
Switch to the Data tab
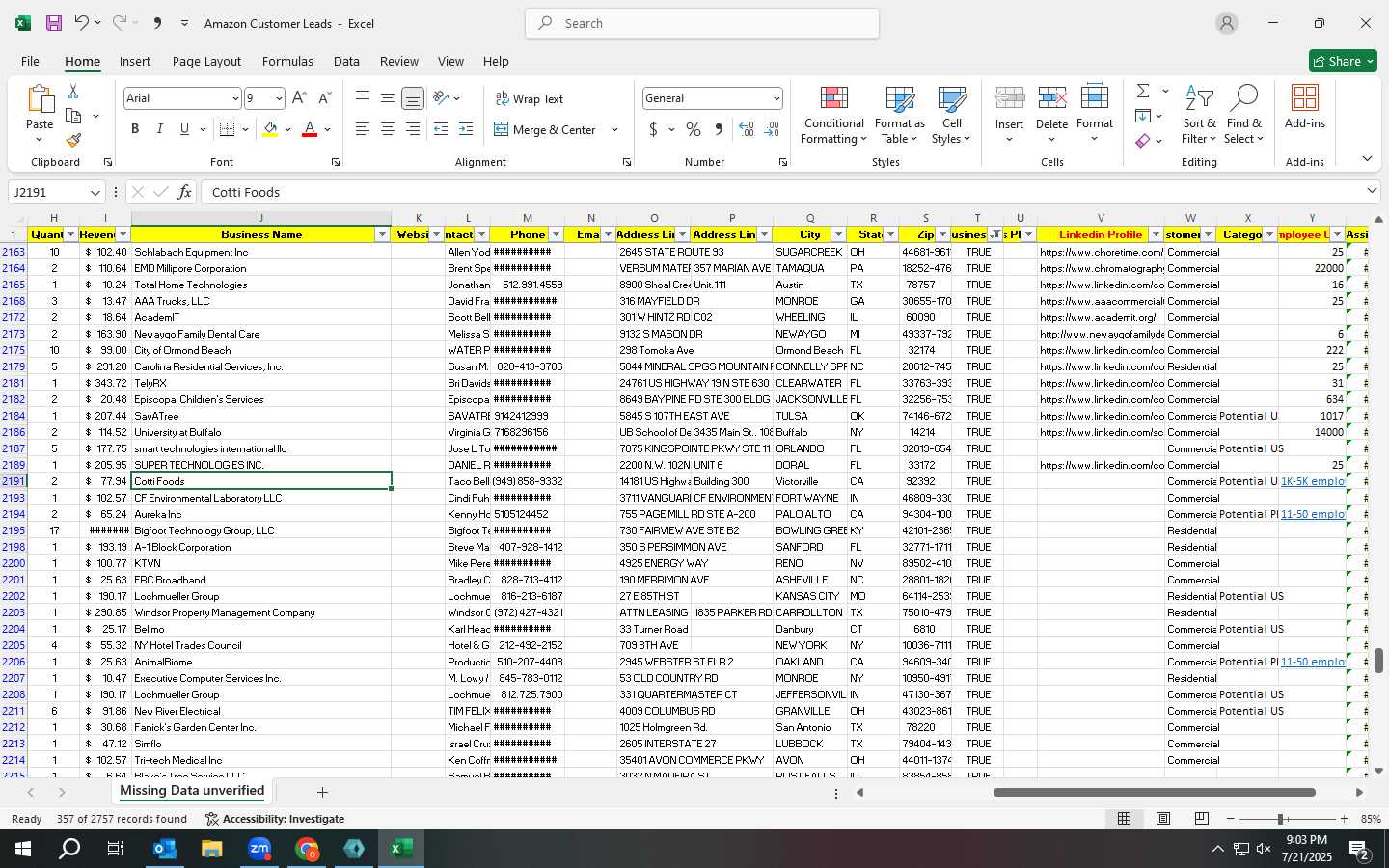(x=346, y=61)
